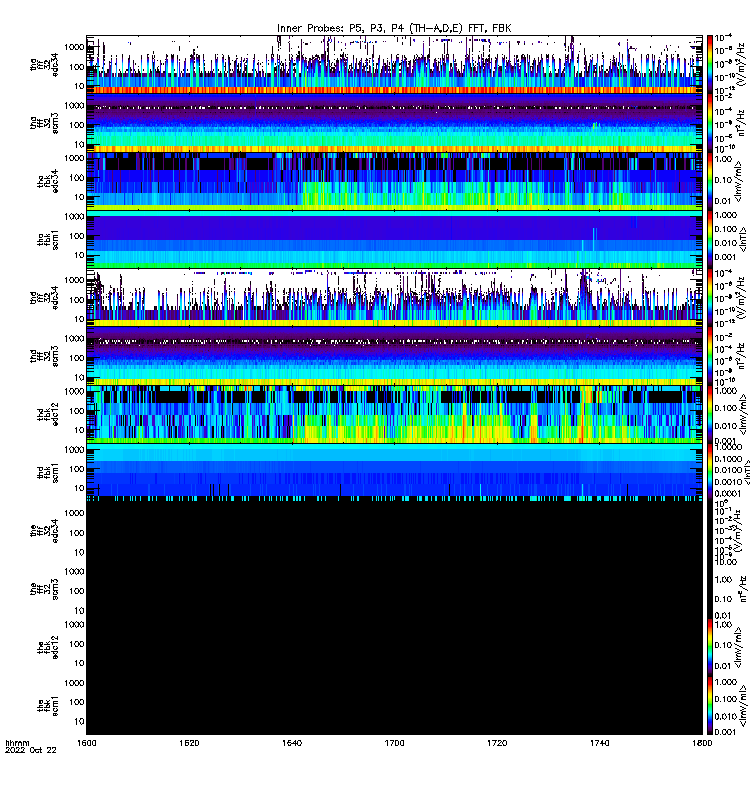This screenshot has width=750, height=800.
Task: Select the 'the fbk scm1' panel label
Action: coord(48,706)
